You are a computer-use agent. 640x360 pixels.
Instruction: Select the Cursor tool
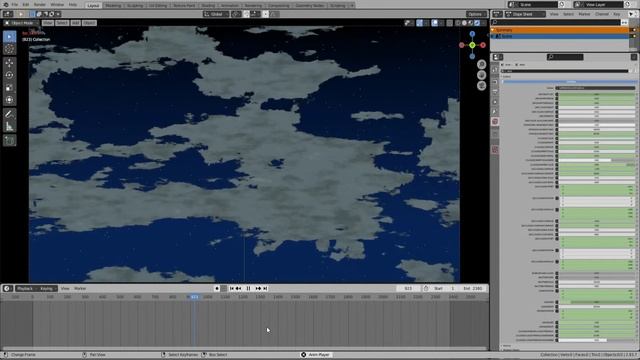tap(9, 49)
